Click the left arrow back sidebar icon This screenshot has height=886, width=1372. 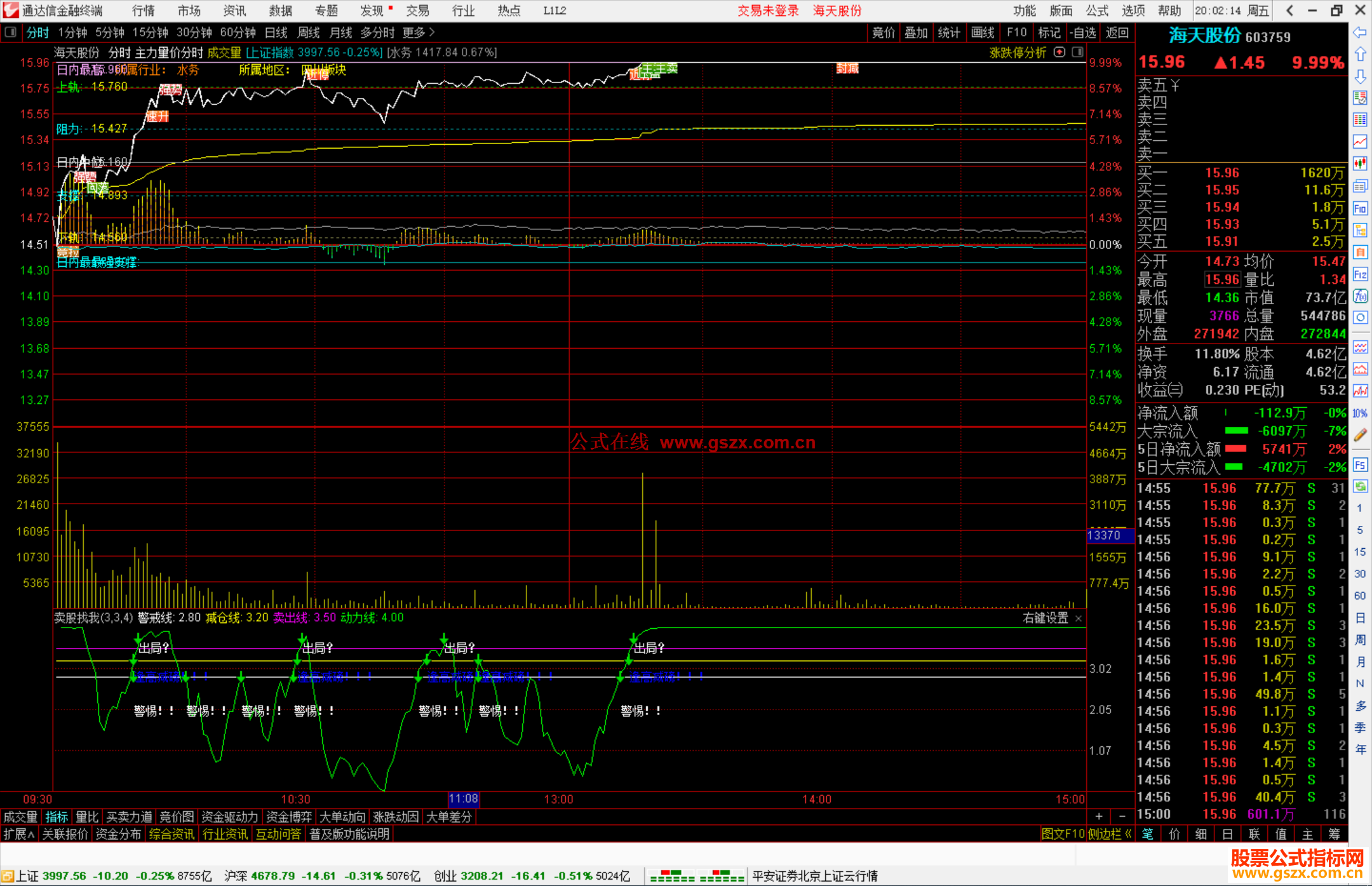[x=1360, y=32]
